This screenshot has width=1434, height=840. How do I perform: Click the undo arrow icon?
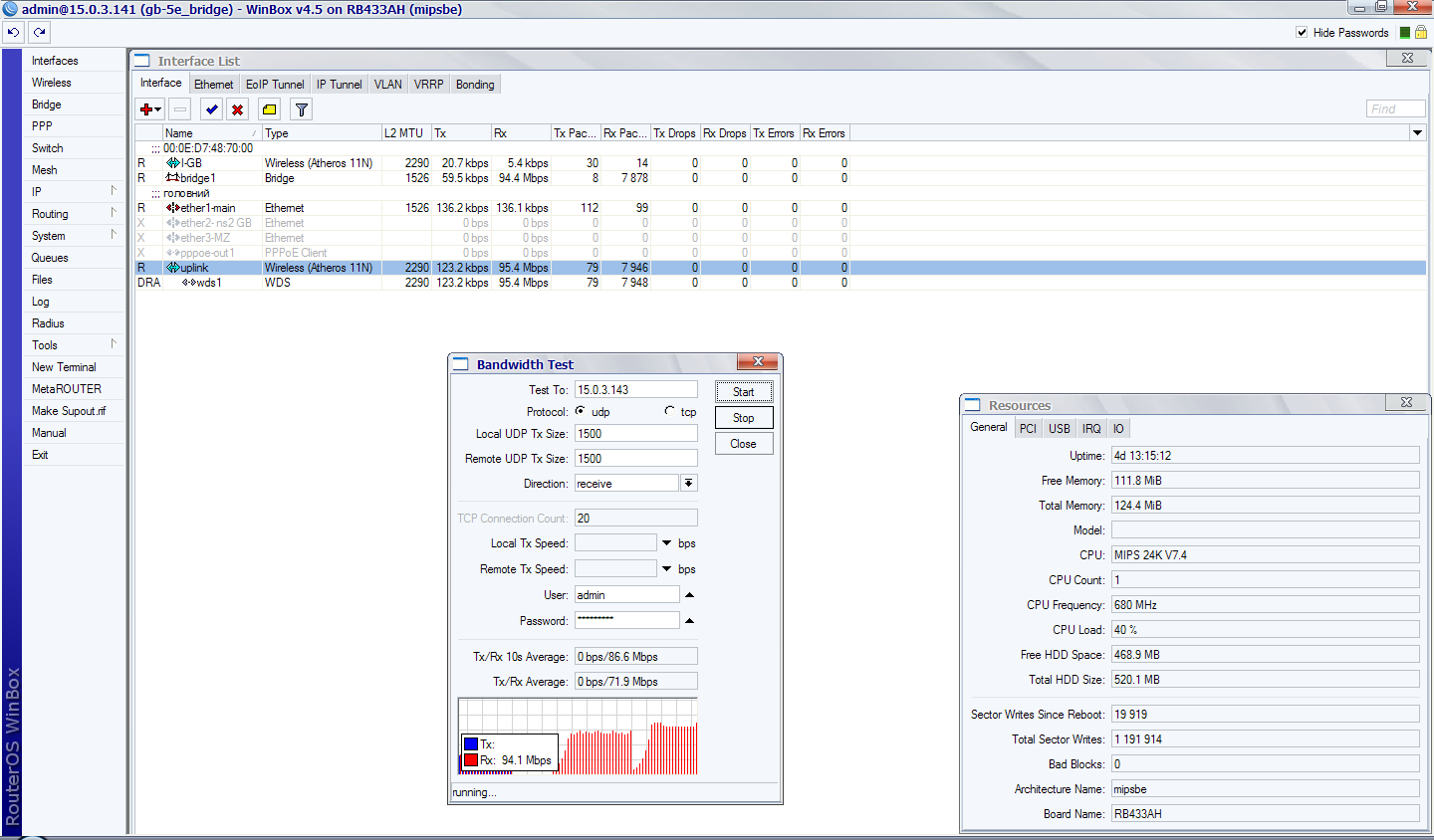[x=13, y=32]
